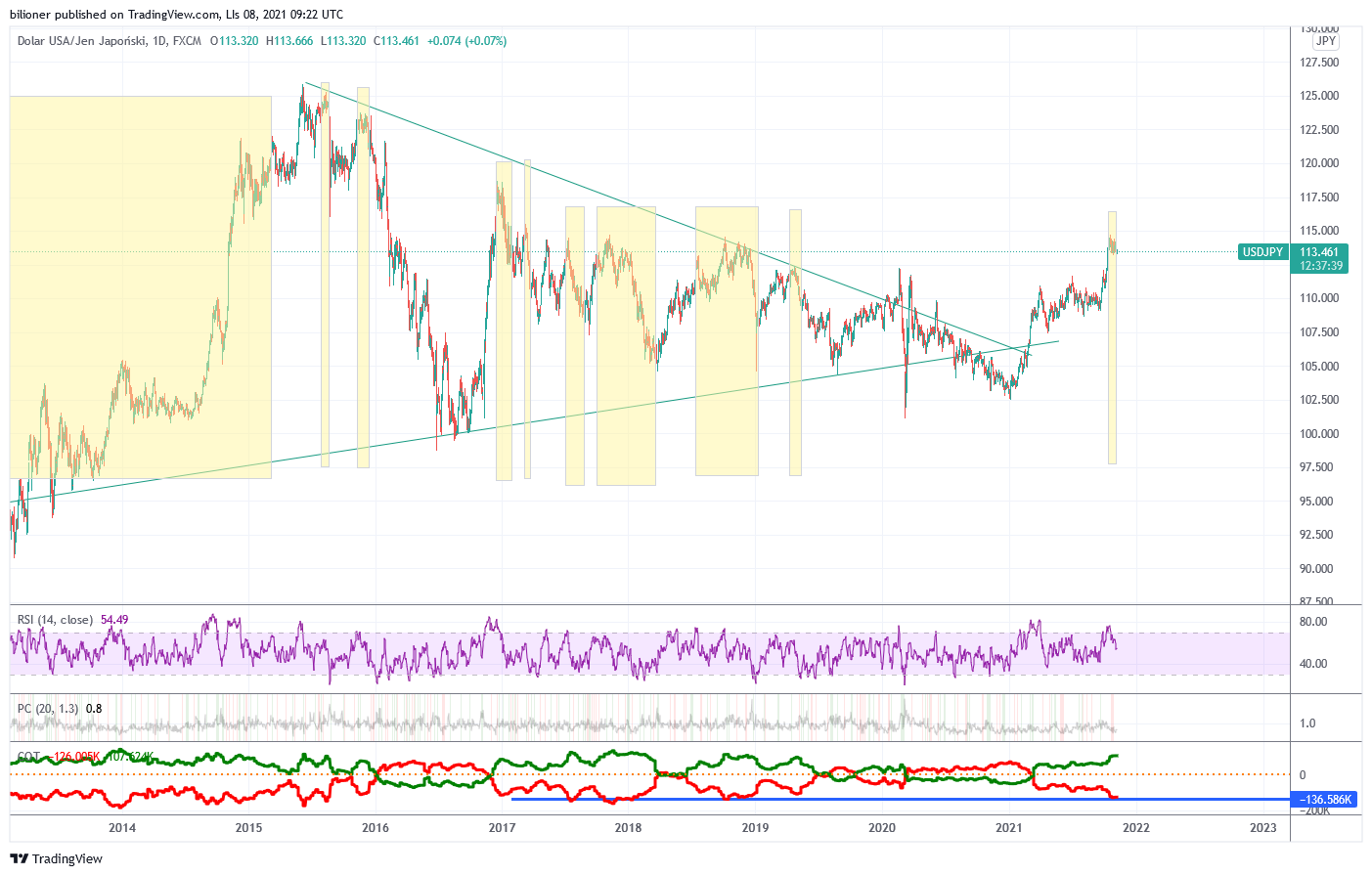Click the red COT value -126.005K
This screenshot has width=1372, height=876.
pos(76,754)
